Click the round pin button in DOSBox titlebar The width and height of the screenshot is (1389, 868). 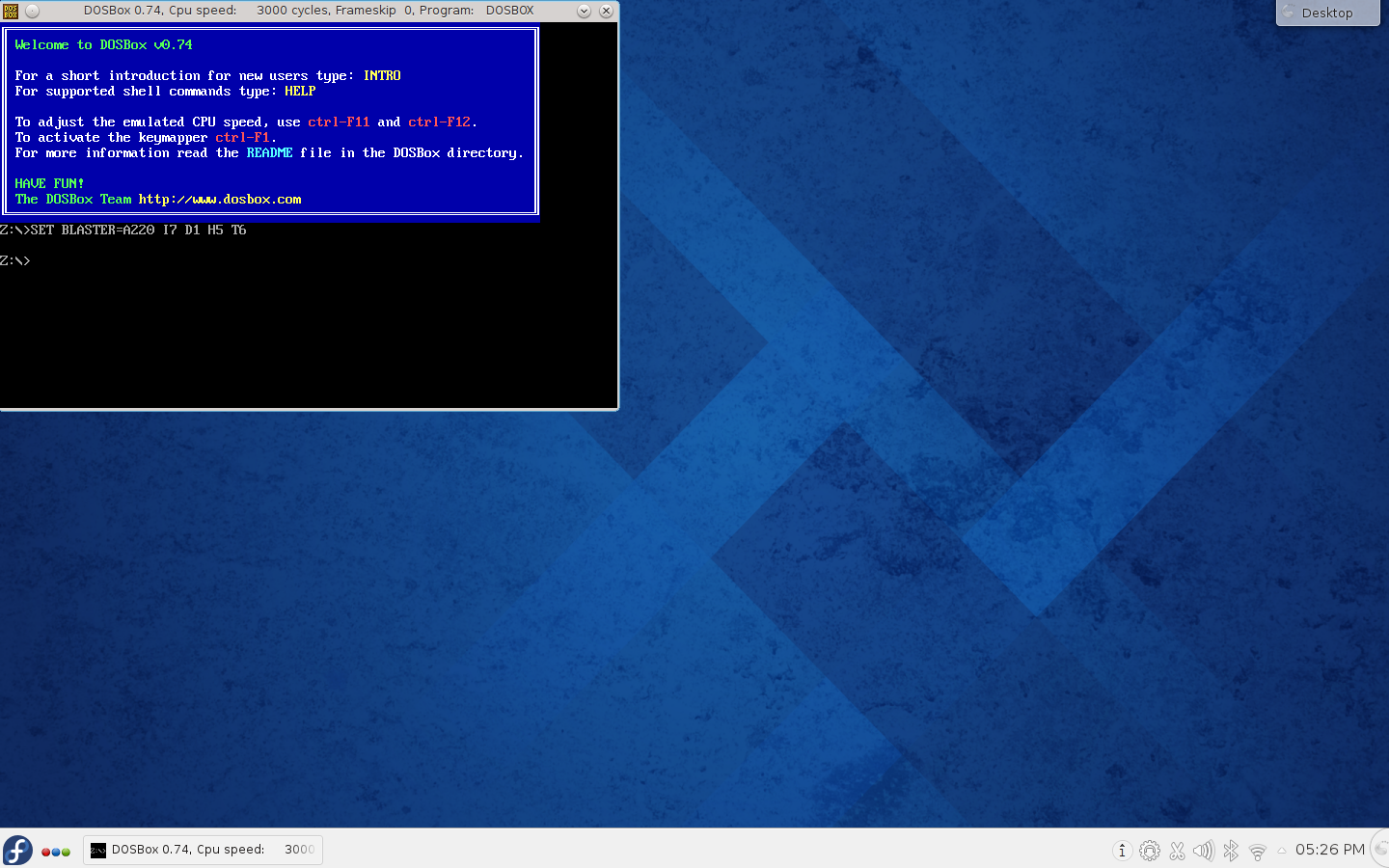click(32, 11)
